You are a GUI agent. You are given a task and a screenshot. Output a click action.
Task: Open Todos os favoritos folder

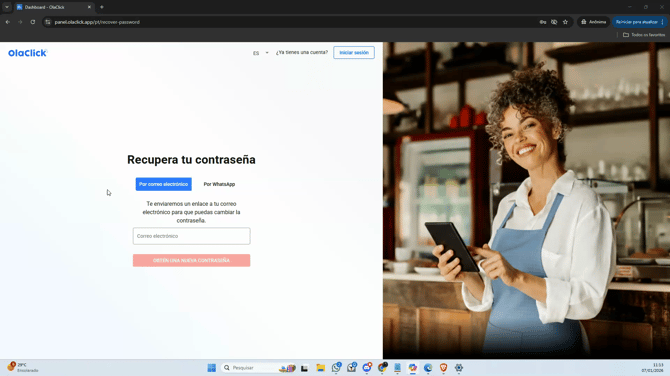point(644,35)
